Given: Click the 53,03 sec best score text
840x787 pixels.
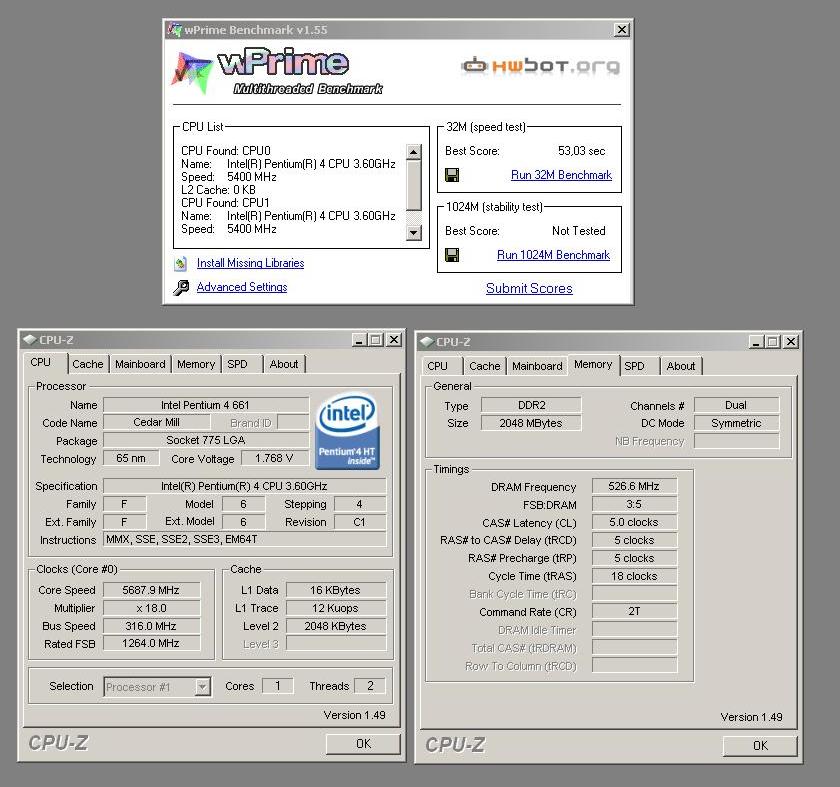Looking at the screenshot, I should pyautogui.click(x=581, y=151).
